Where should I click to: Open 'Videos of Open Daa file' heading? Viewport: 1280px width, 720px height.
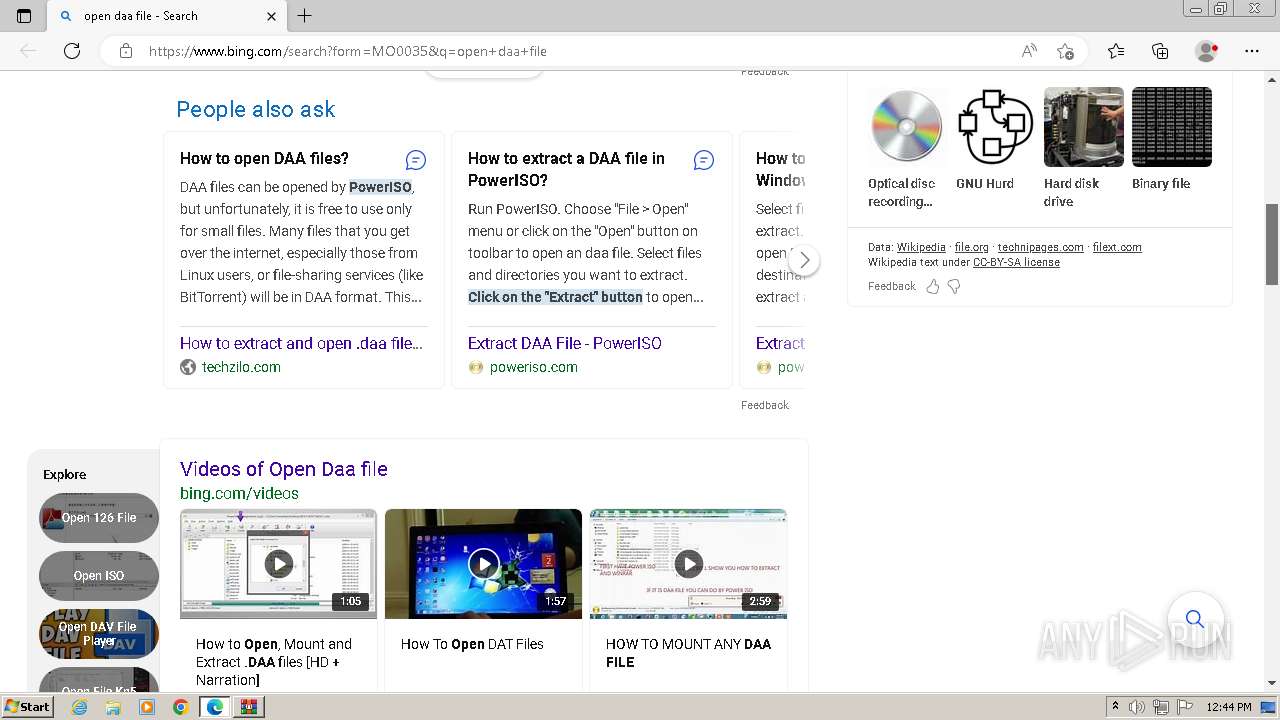pos(284,469)
